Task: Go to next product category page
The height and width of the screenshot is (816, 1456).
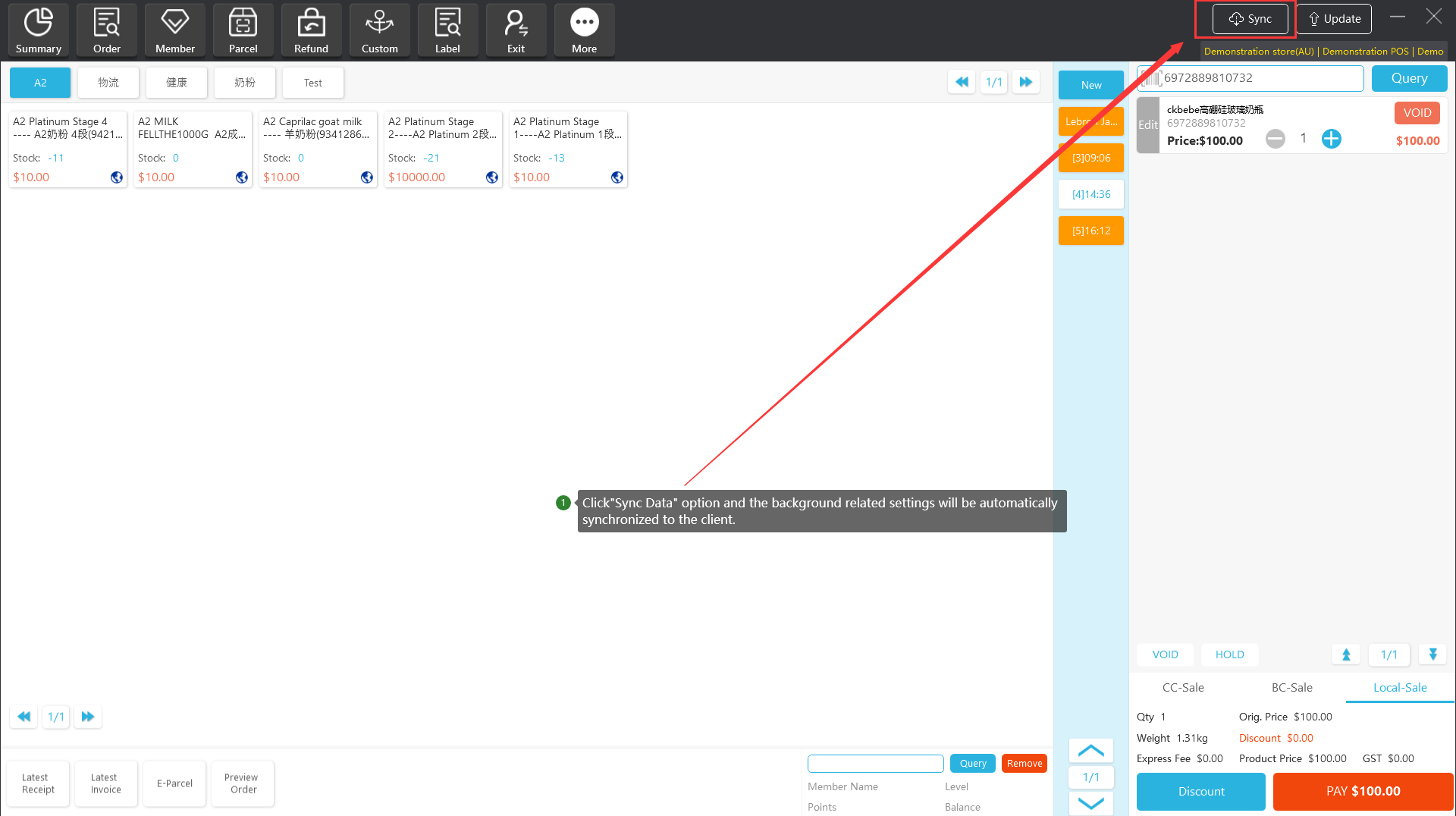Action: pyautogui.click(x=1026, y=82)
